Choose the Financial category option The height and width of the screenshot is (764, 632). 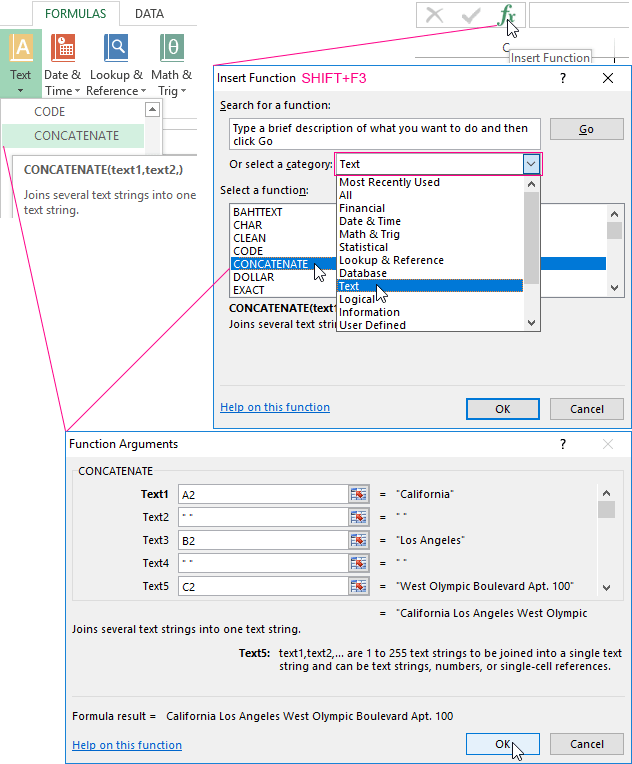(430, 209)
